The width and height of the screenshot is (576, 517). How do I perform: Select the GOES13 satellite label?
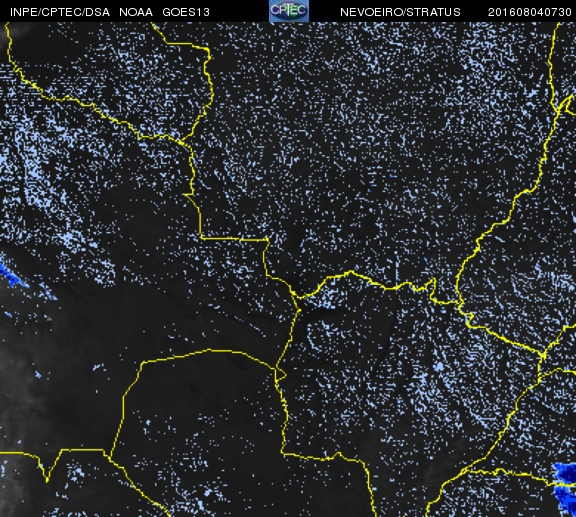pyautogui.click(x=186, y=12)
